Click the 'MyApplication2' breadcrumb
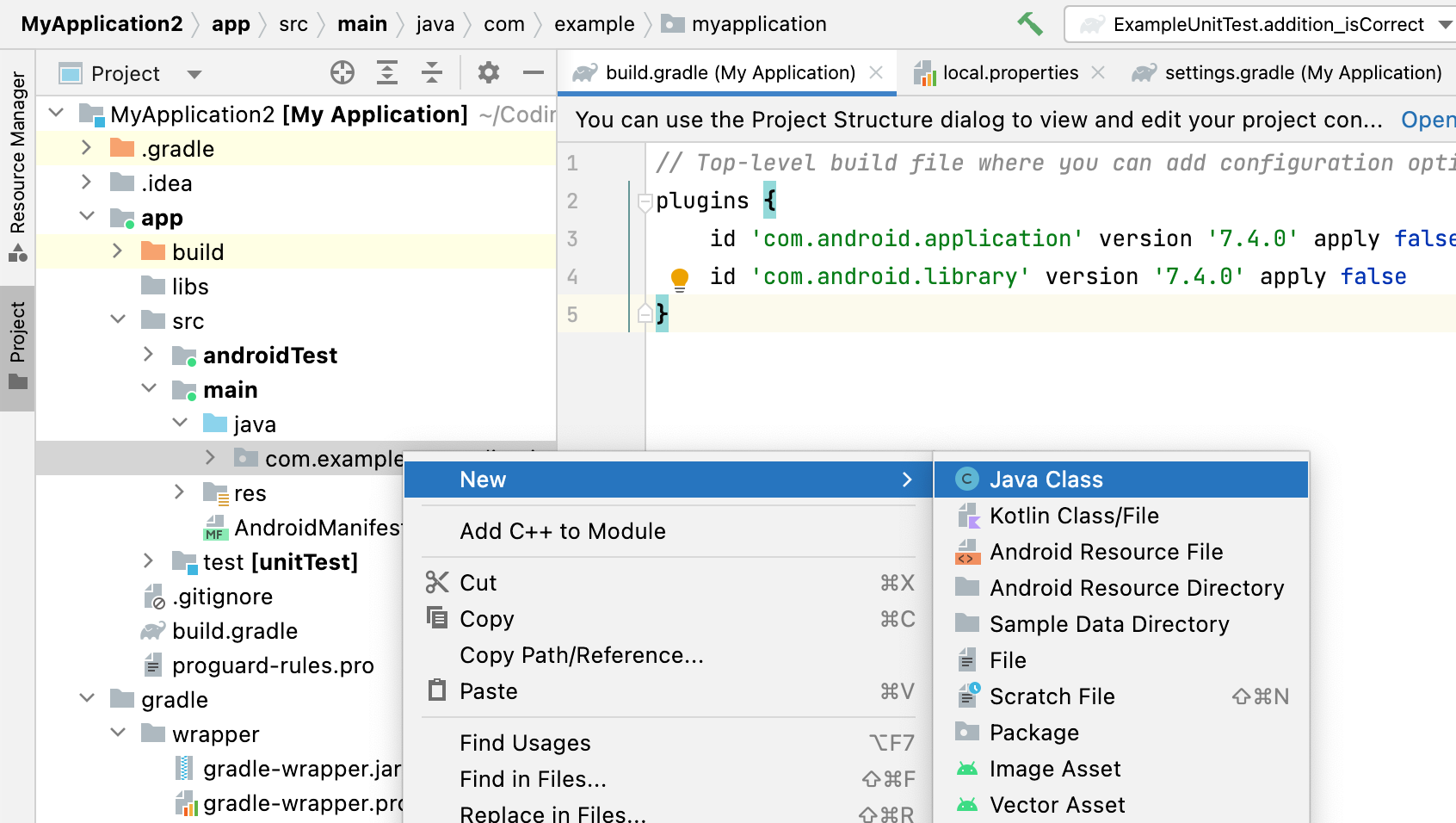Image resolution: width=1456 pixels, height=823 pixels. (x=102, y=24)
